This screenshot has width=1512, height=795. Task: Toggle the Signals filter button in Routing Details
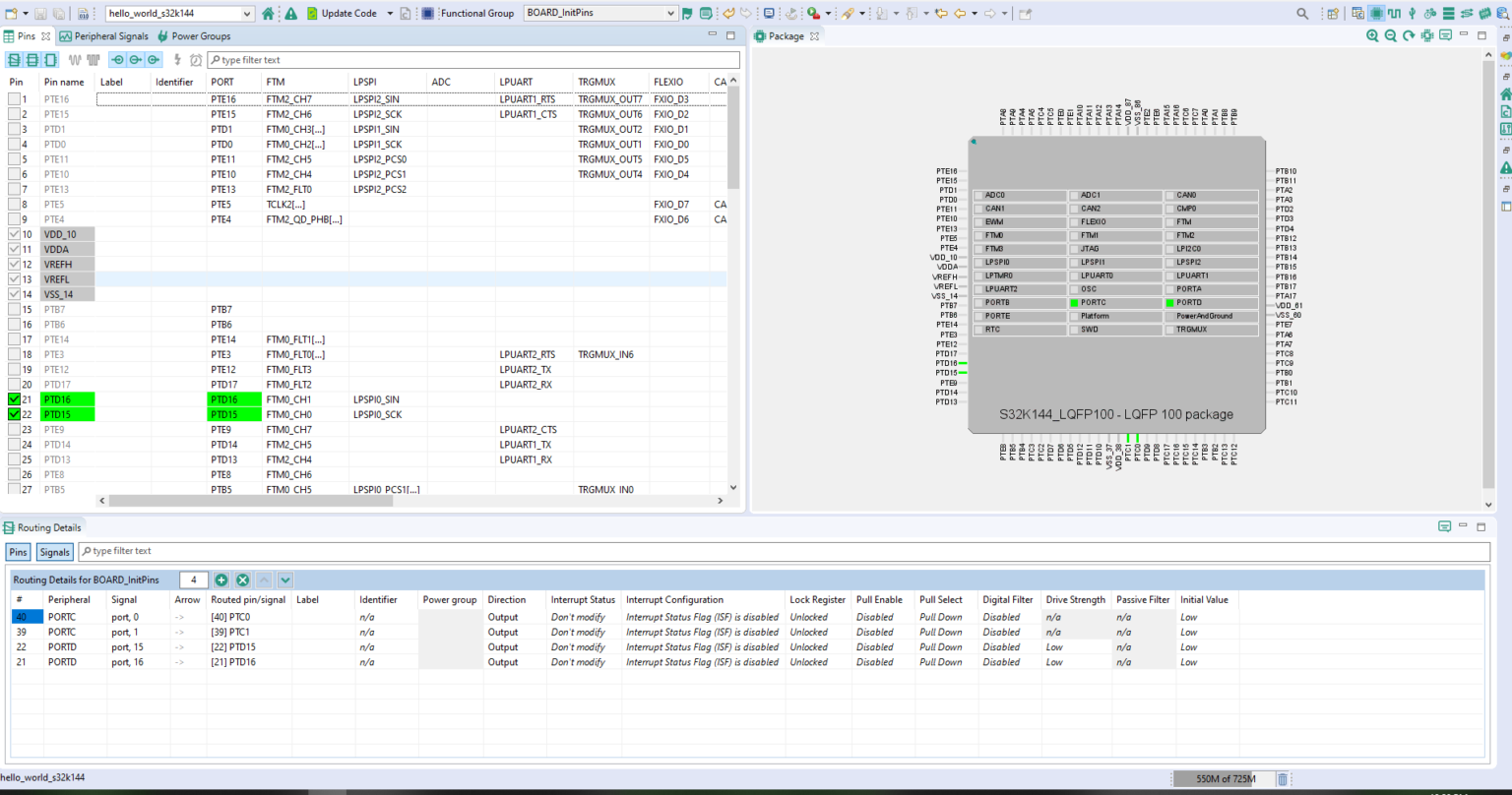(x=55, y=552)
